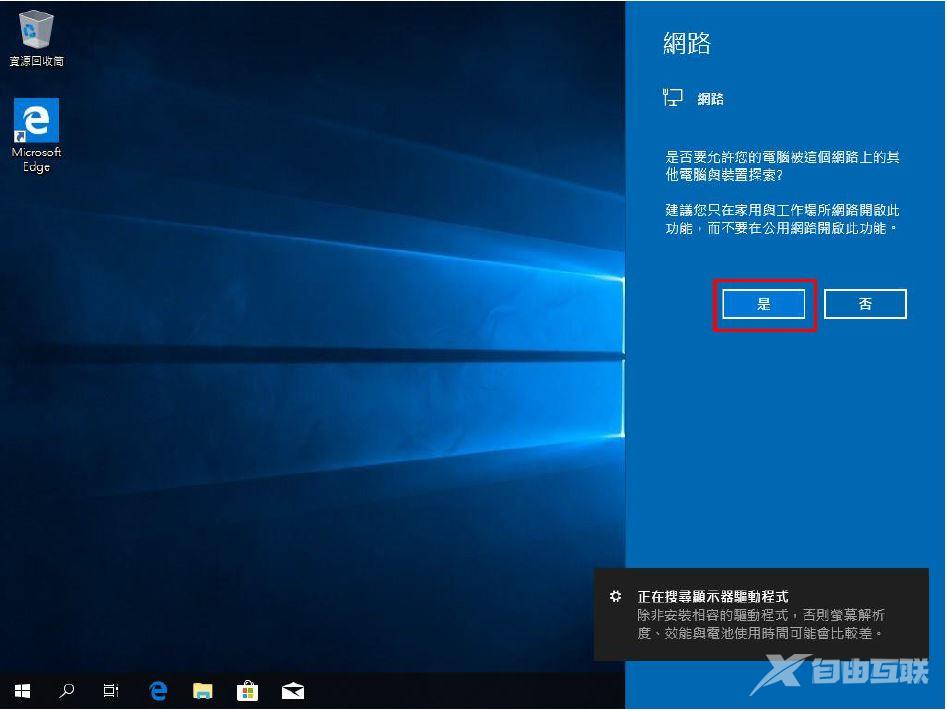Open Task View on the taskbar
The image size is (947, 711).
[x=111, y=690]
